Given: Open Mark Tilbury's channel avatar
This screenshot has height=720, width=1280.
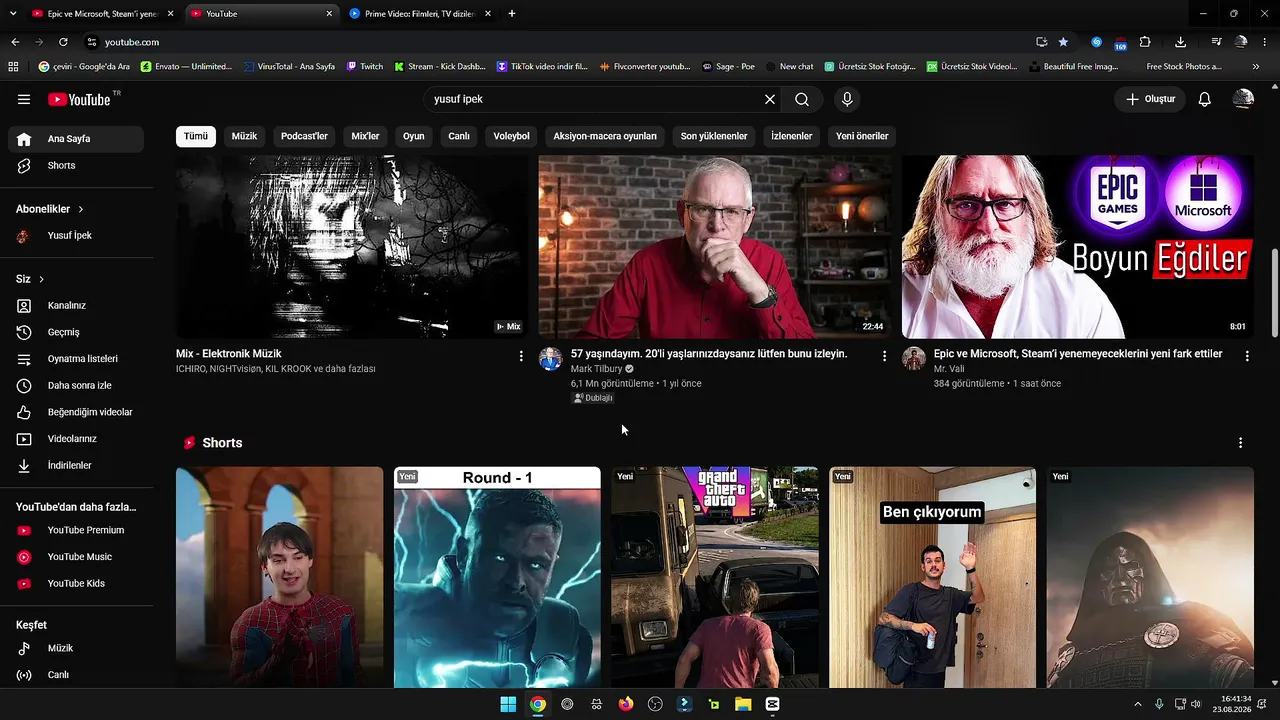Looking at the screenshot, I should tap(550, 359).
